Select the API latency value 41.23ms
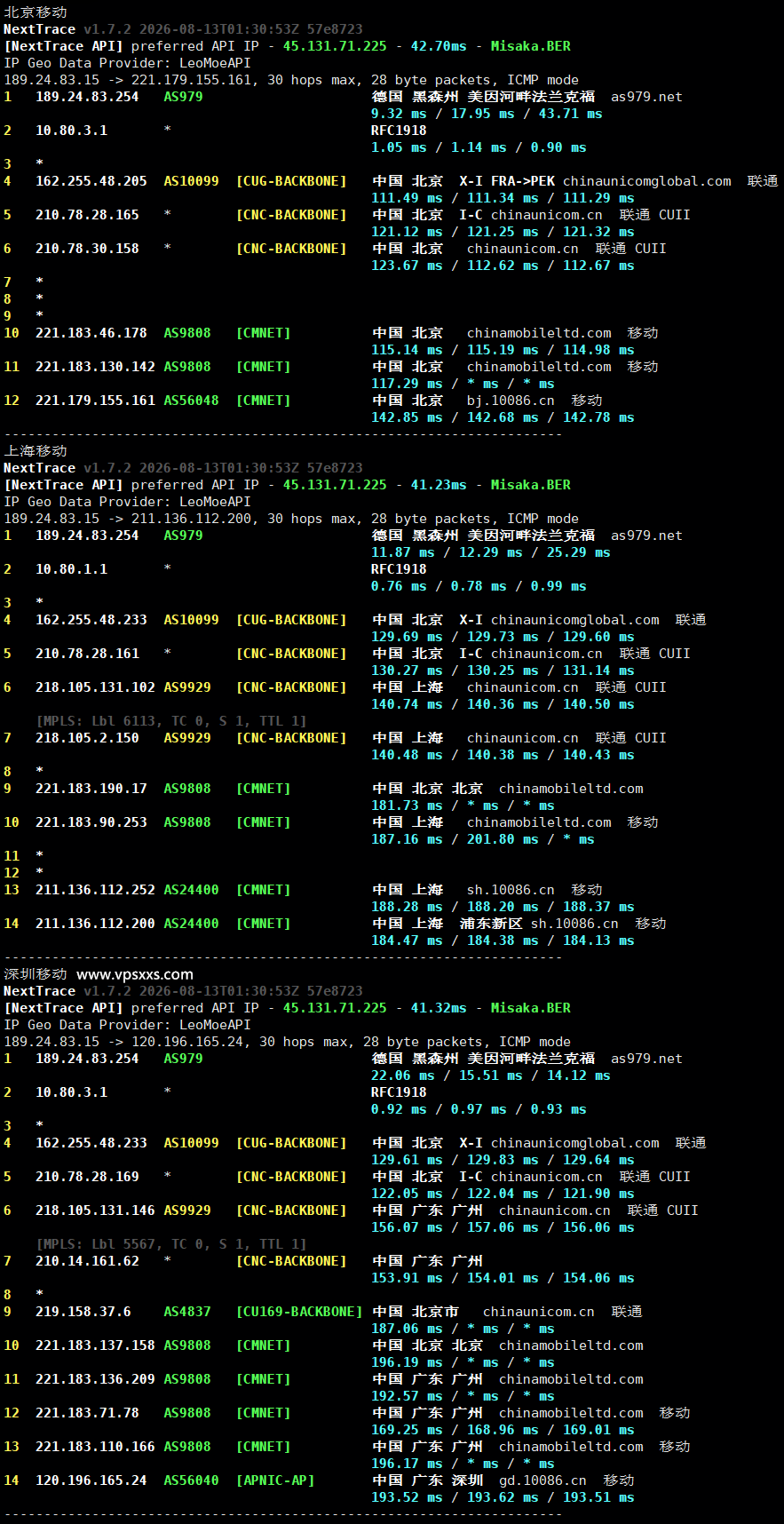Viewport: 784px width, 1524px height. pos(439,485)
